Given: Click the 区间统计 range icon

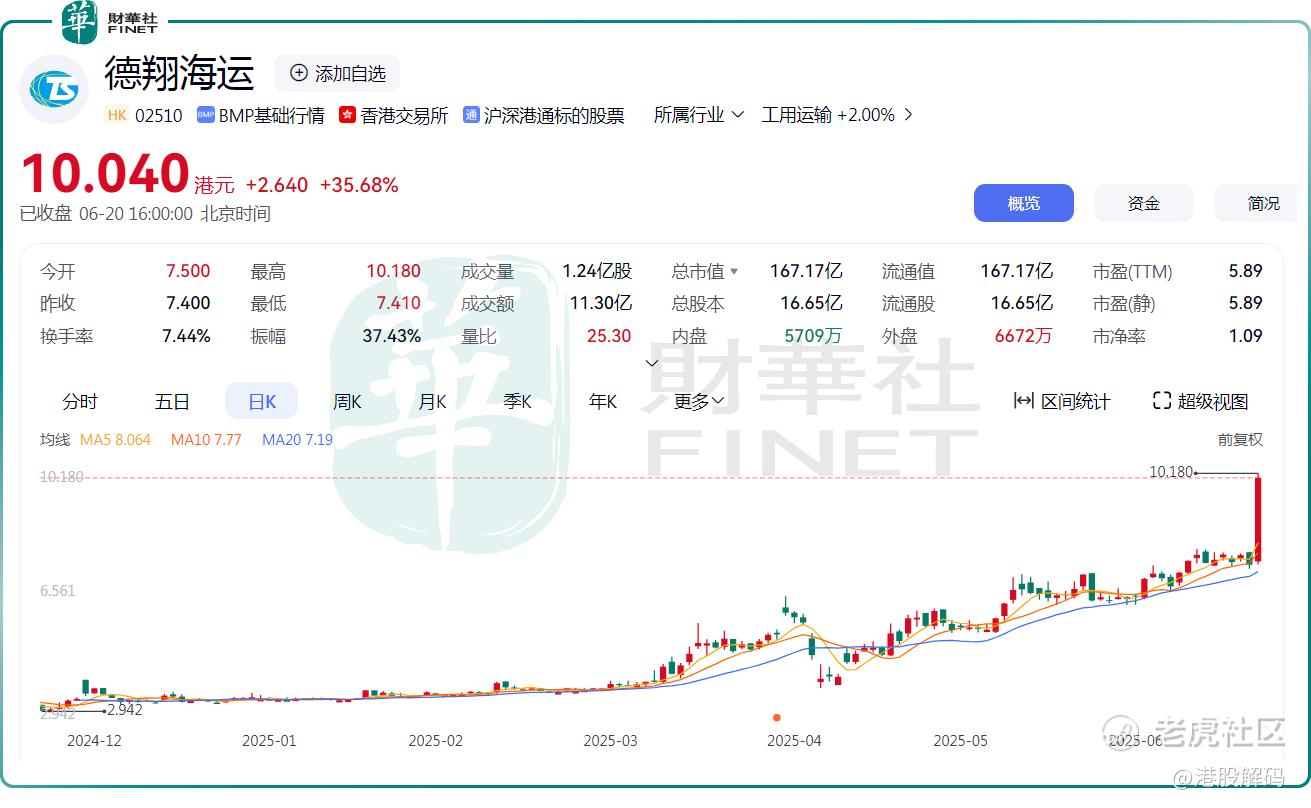Looking at the screenshot, I should click(1023, 401).
